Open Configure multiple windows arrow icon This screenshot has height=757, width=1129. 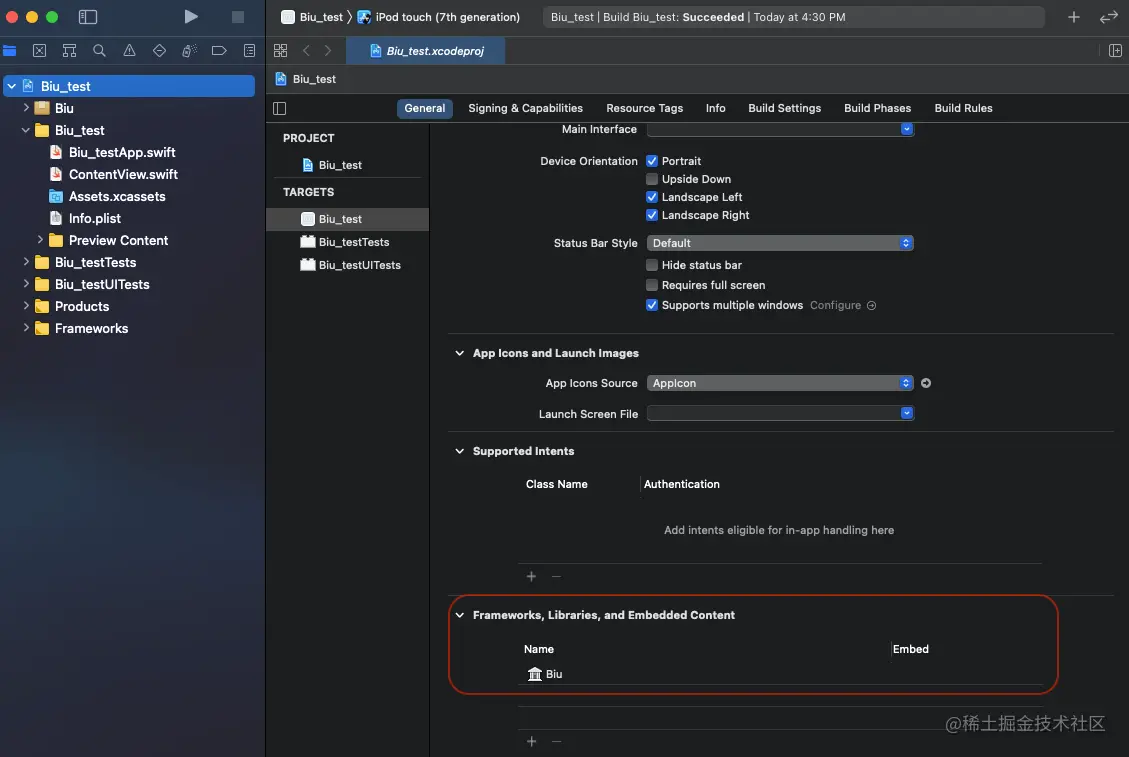click(x=871, y=305)
